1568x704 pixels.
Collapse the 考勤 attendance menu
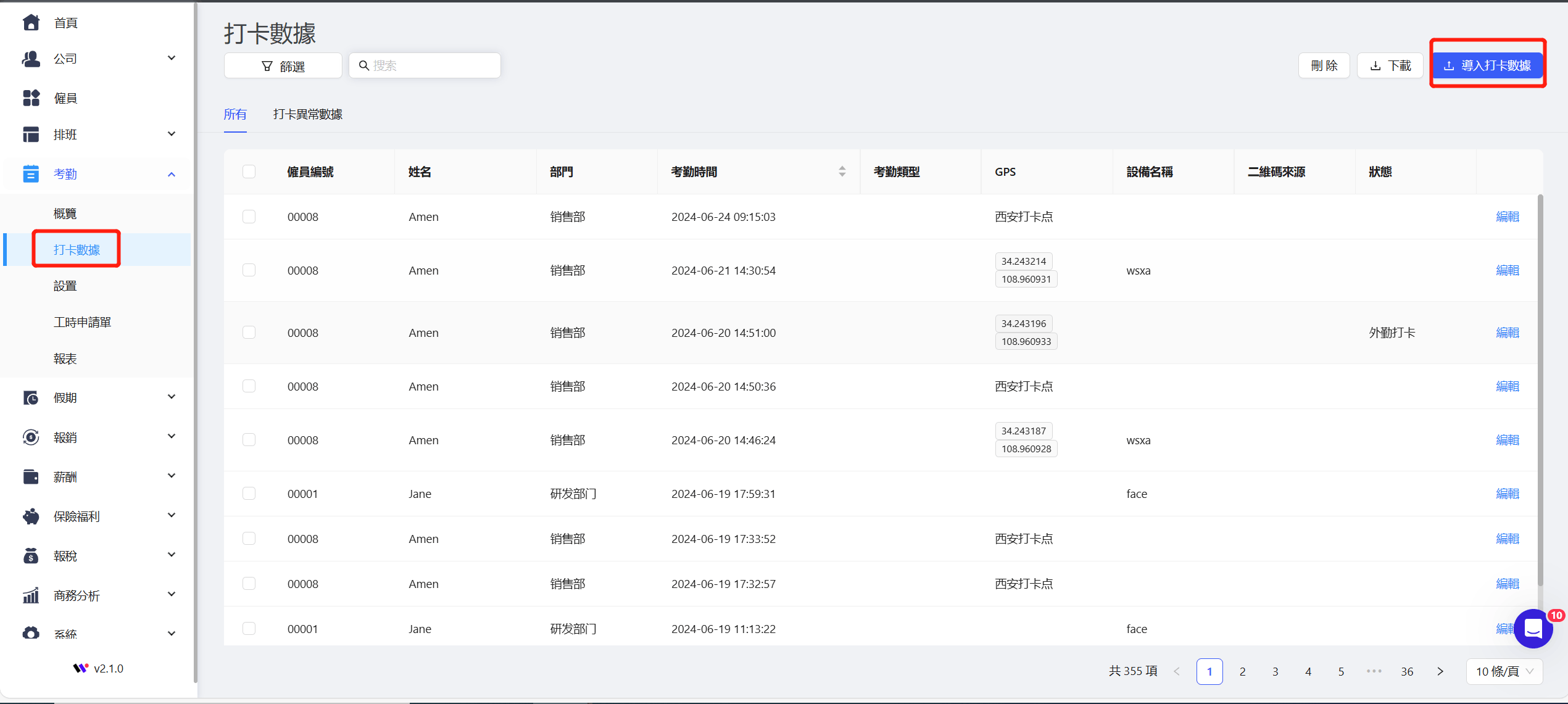pyautogui.click(x=172, y=174)
